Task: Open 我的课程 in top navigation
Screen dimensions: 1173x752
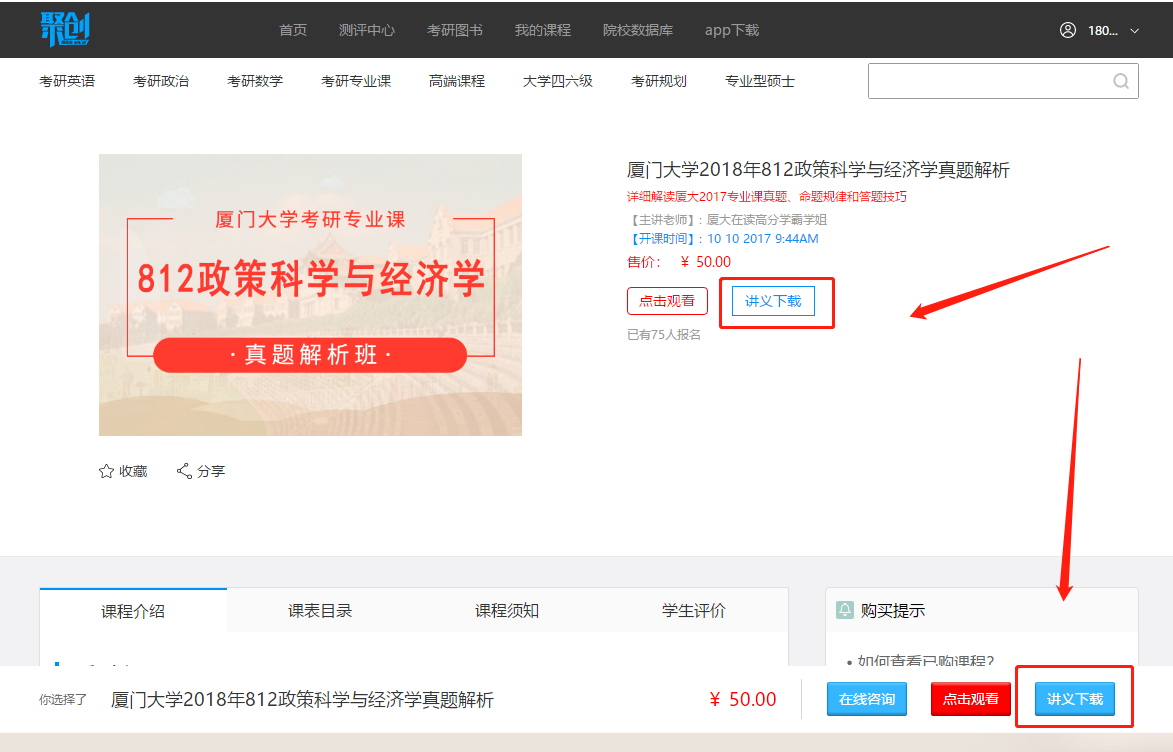Action: click(x=542, y=30)
